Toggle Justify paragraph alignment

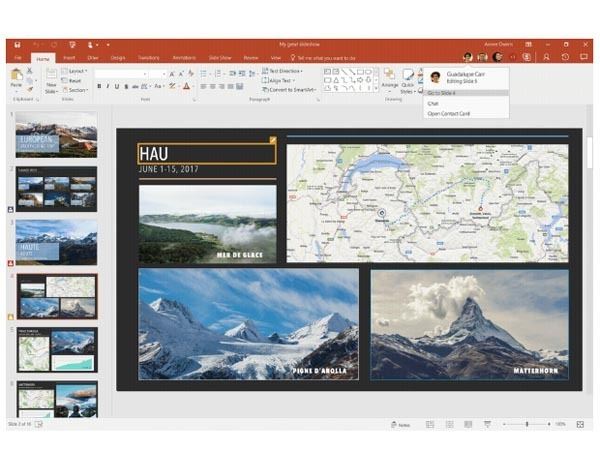(x=231, y=87)
